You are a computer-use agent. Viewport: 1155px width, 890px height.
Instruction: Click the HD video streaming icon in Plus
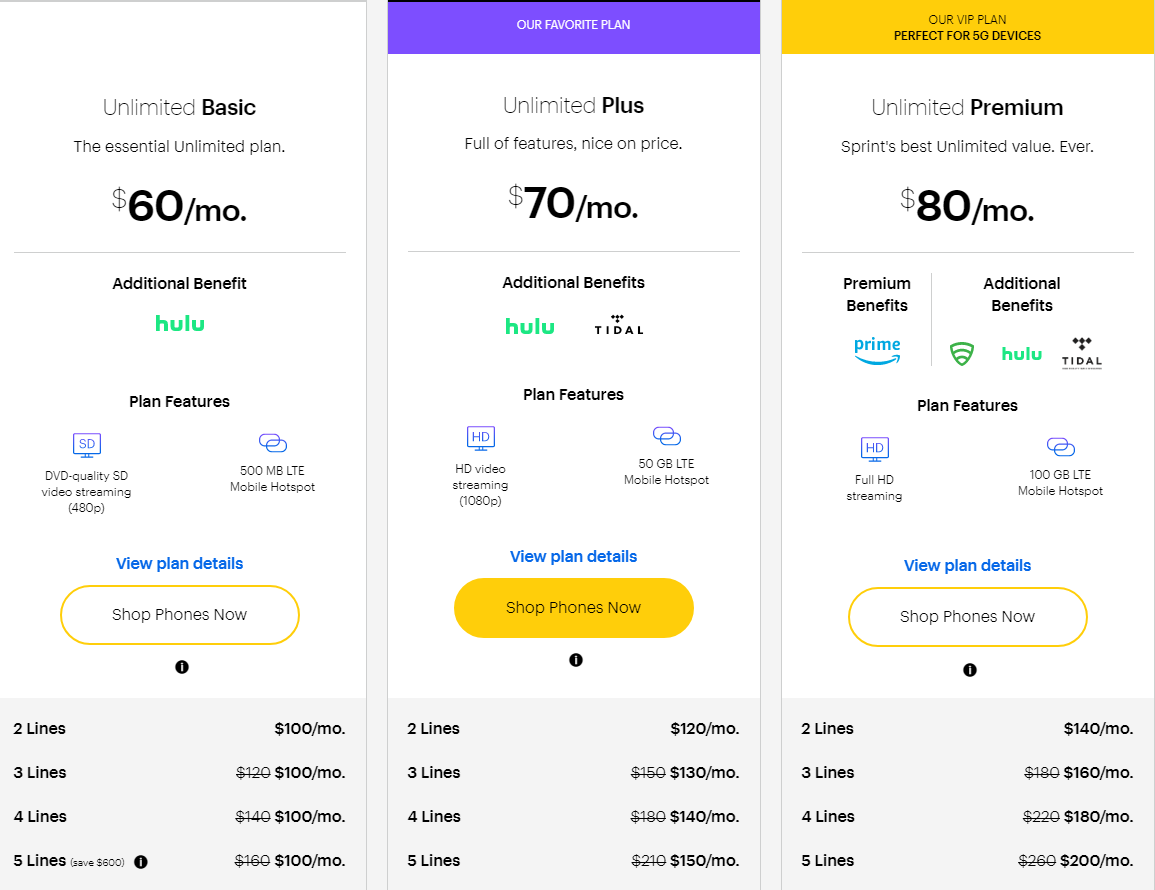pyautogui.click(x=481, y=437)
